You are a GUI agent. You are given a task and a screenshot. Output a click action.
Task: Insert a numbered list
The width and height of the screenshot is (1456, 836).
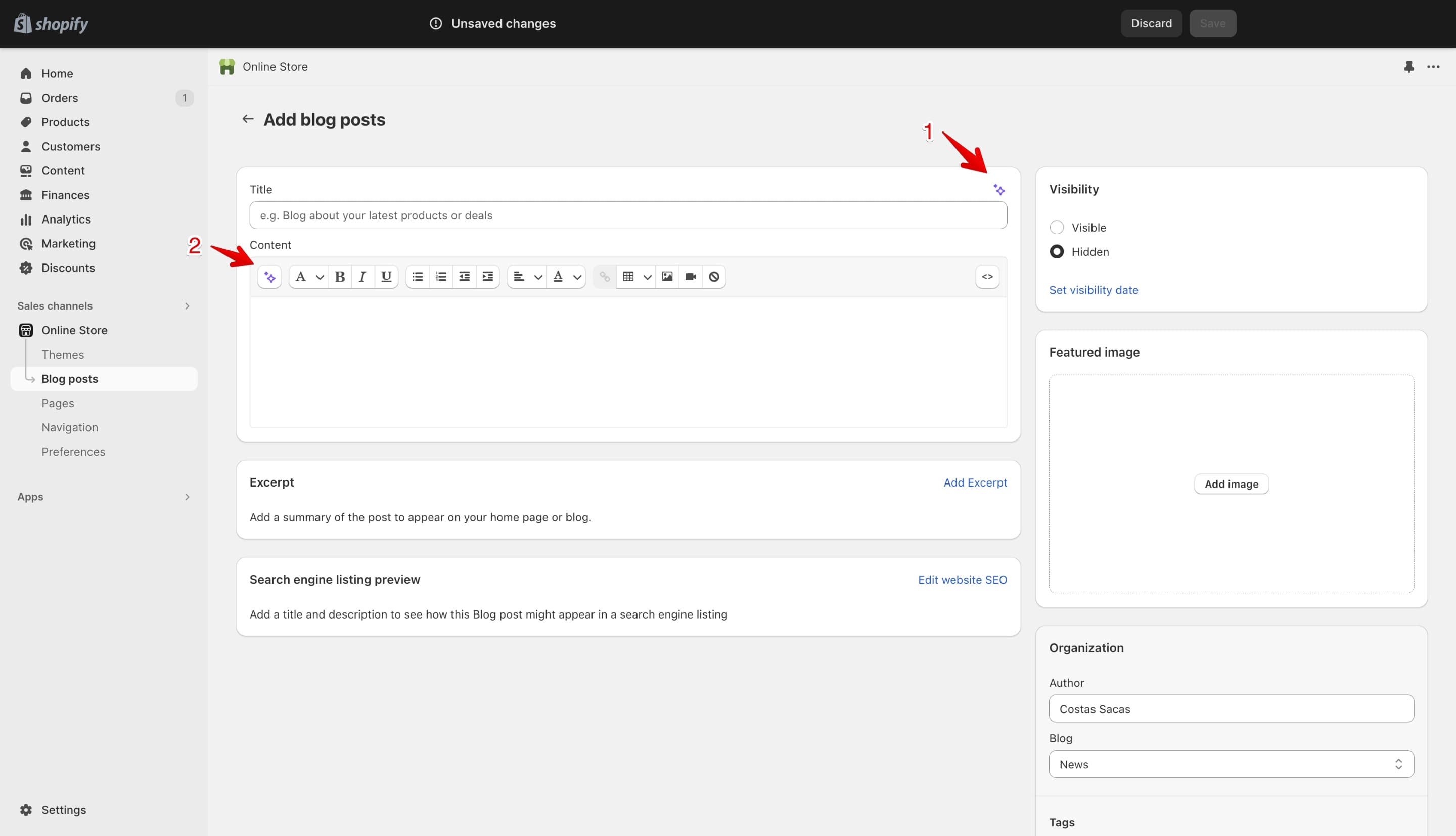[441, 277]
